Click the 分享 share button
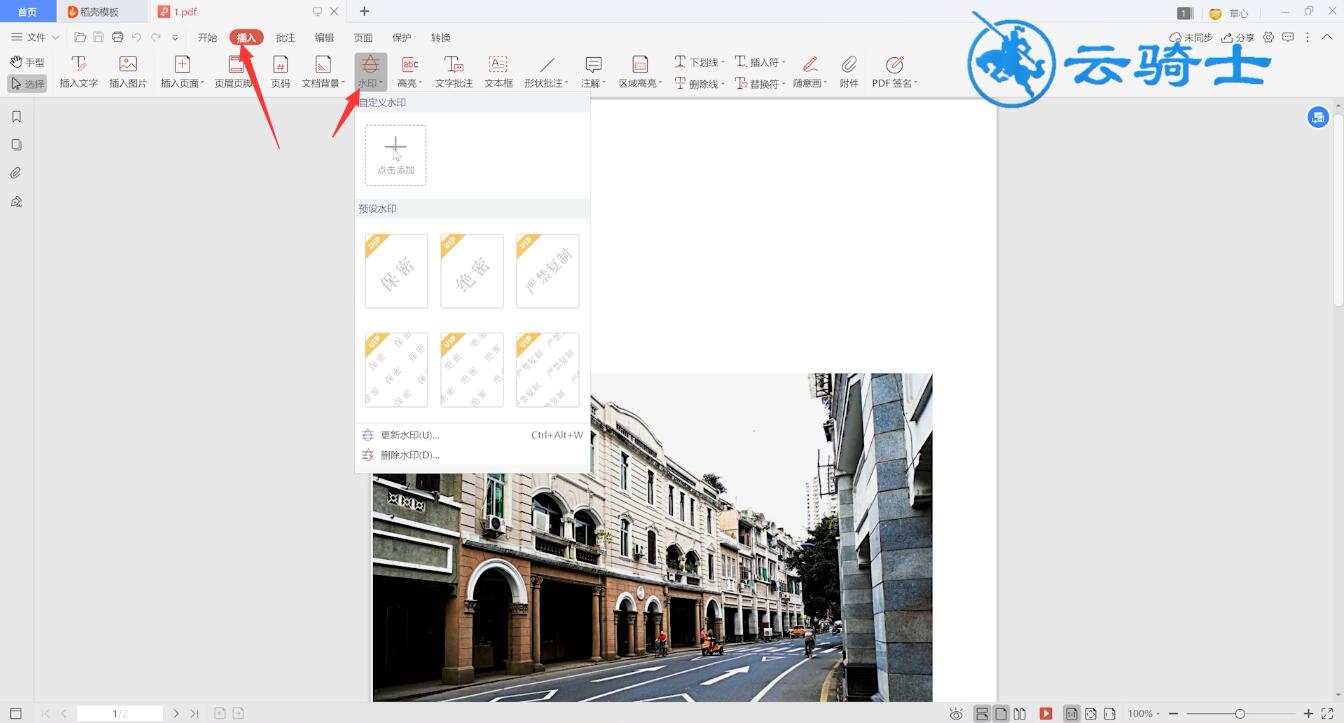Screen dimensions: 1344x723 (x=1238, y=37)
